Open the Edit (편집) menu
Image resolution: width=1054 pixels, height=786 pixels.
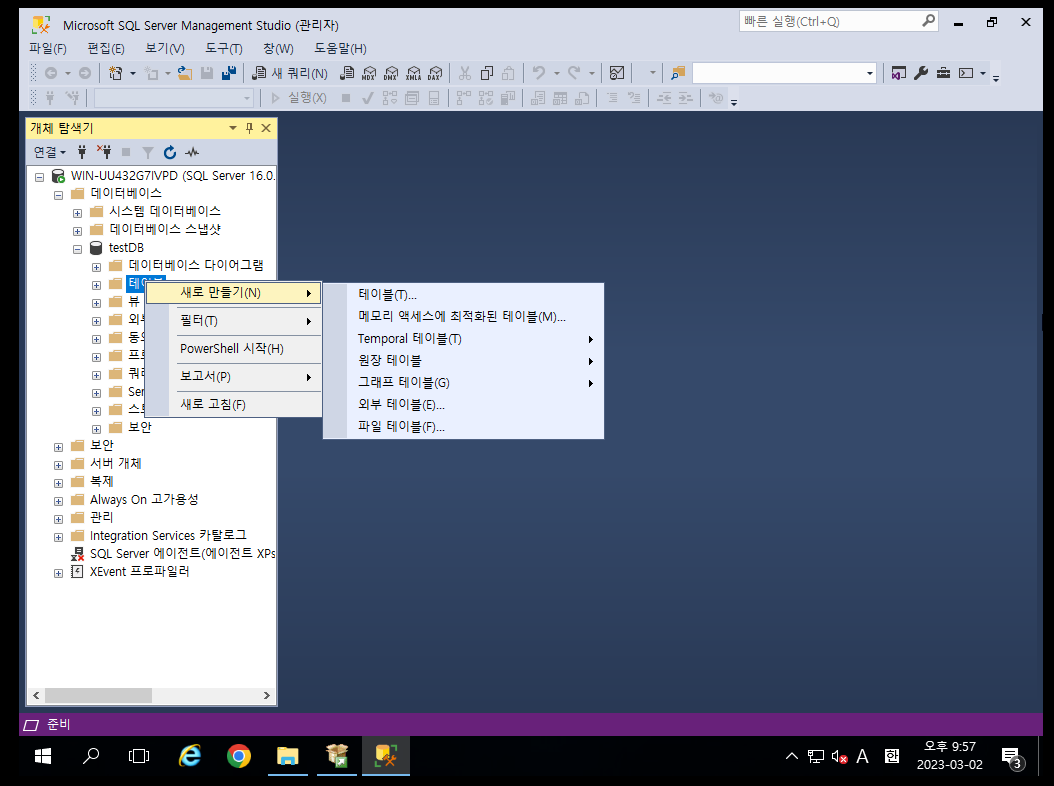(106, 48)
